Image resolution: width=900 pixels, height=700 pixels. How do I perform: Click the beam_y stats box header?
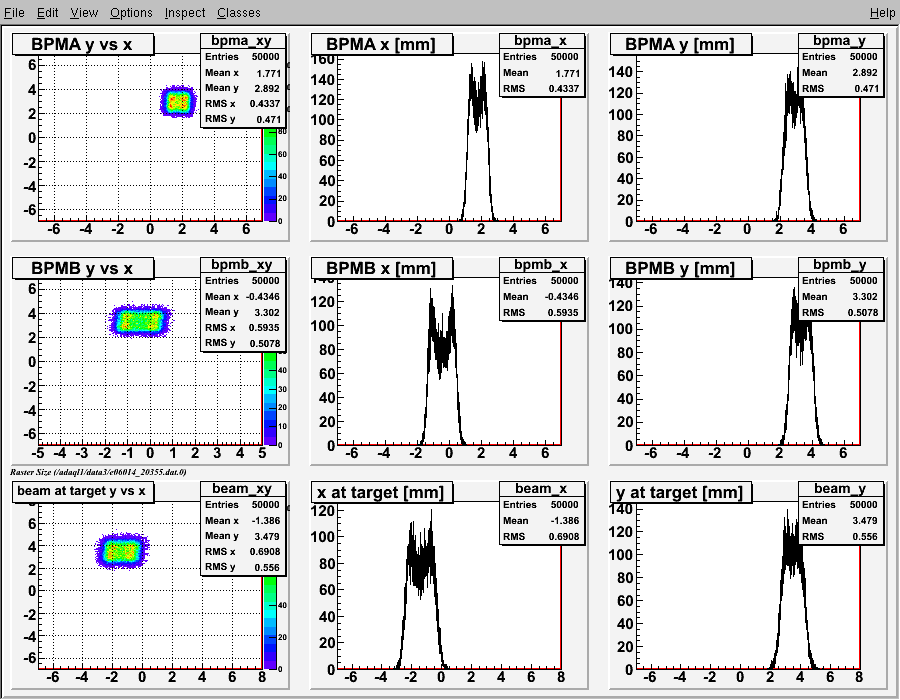(x=840, y=488)
